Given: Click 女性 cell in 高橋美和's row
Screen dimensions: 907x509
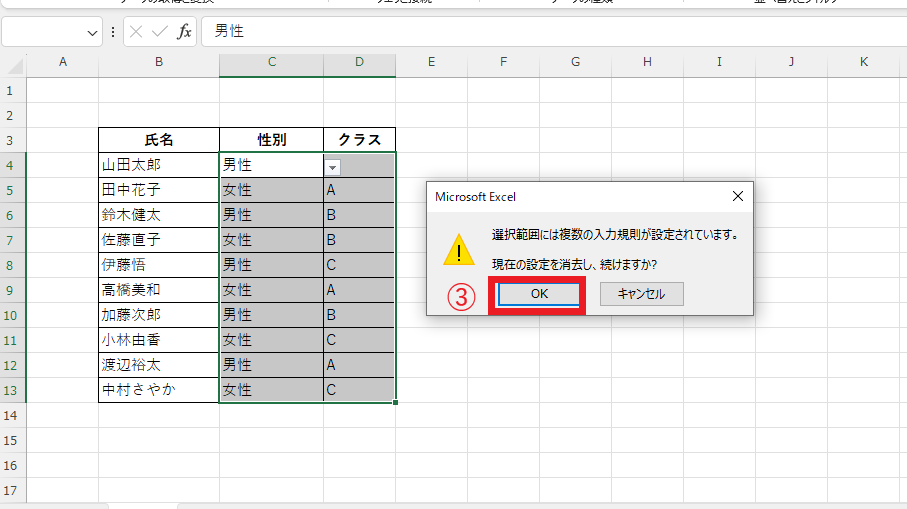Looking at the screenshot, I should tap(272, 290).
